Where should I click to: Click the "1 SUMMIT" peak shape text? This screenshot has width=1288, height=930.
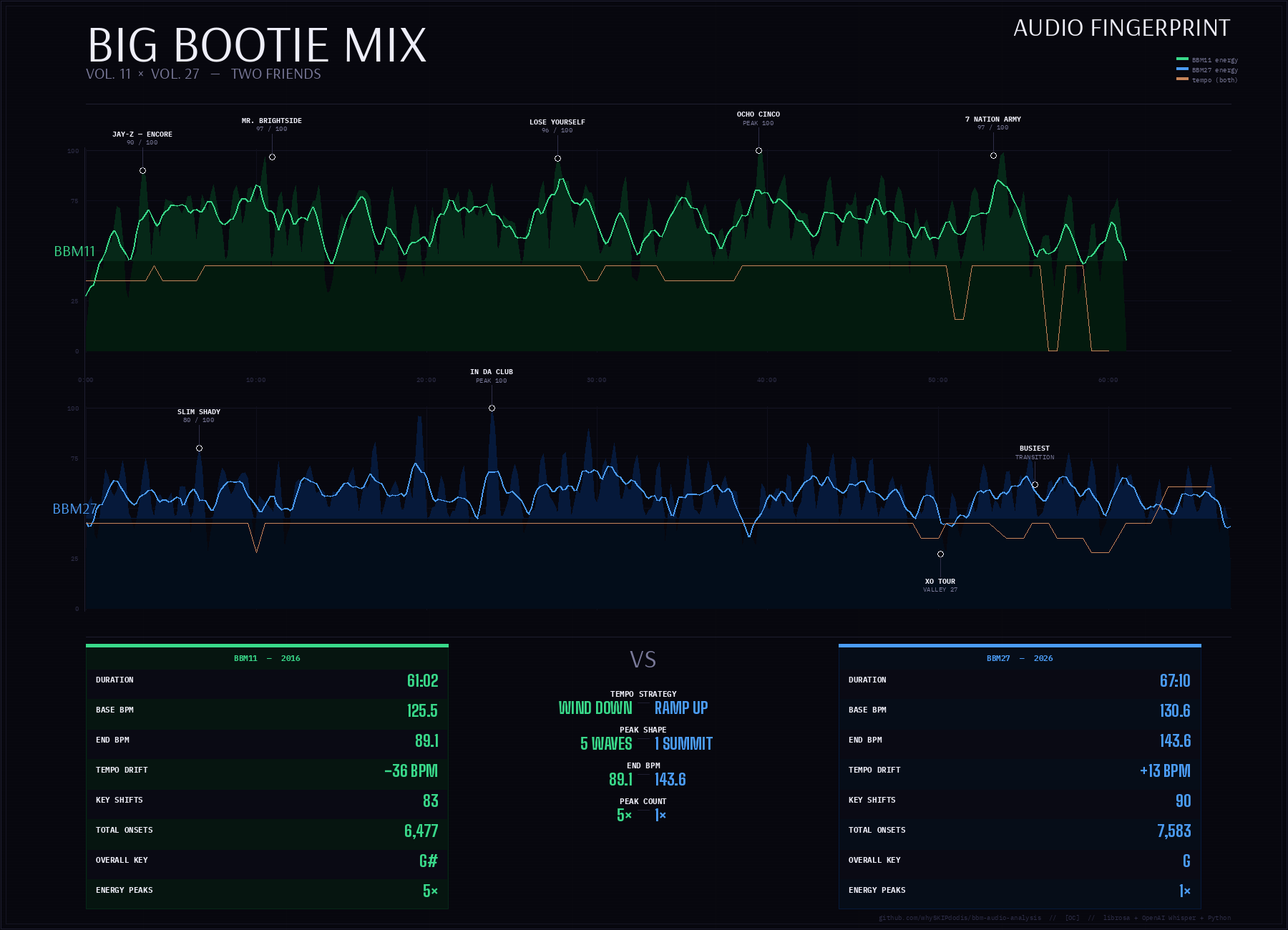(x=684, y=744)
